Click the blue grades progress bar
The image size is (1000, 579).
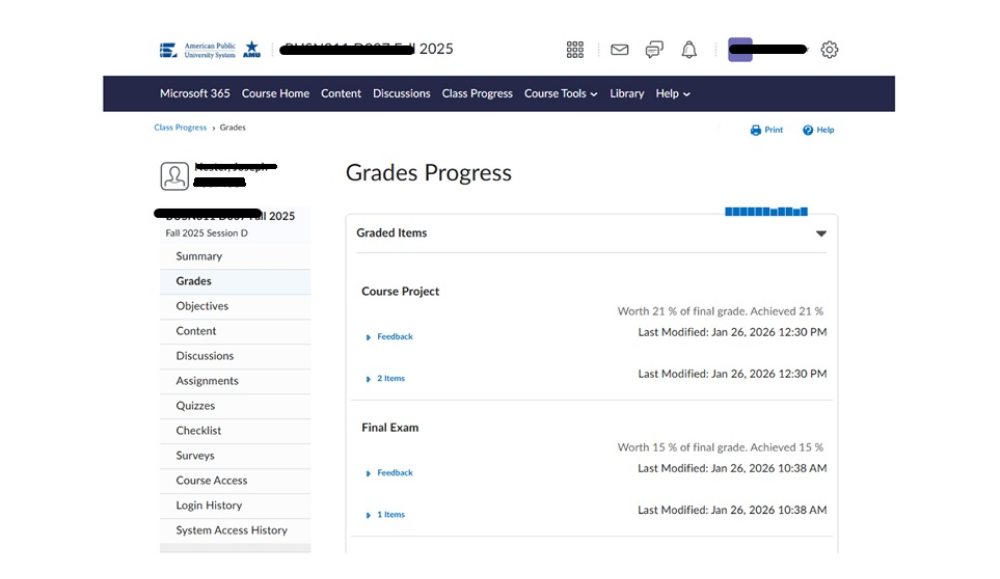[766, 212]
